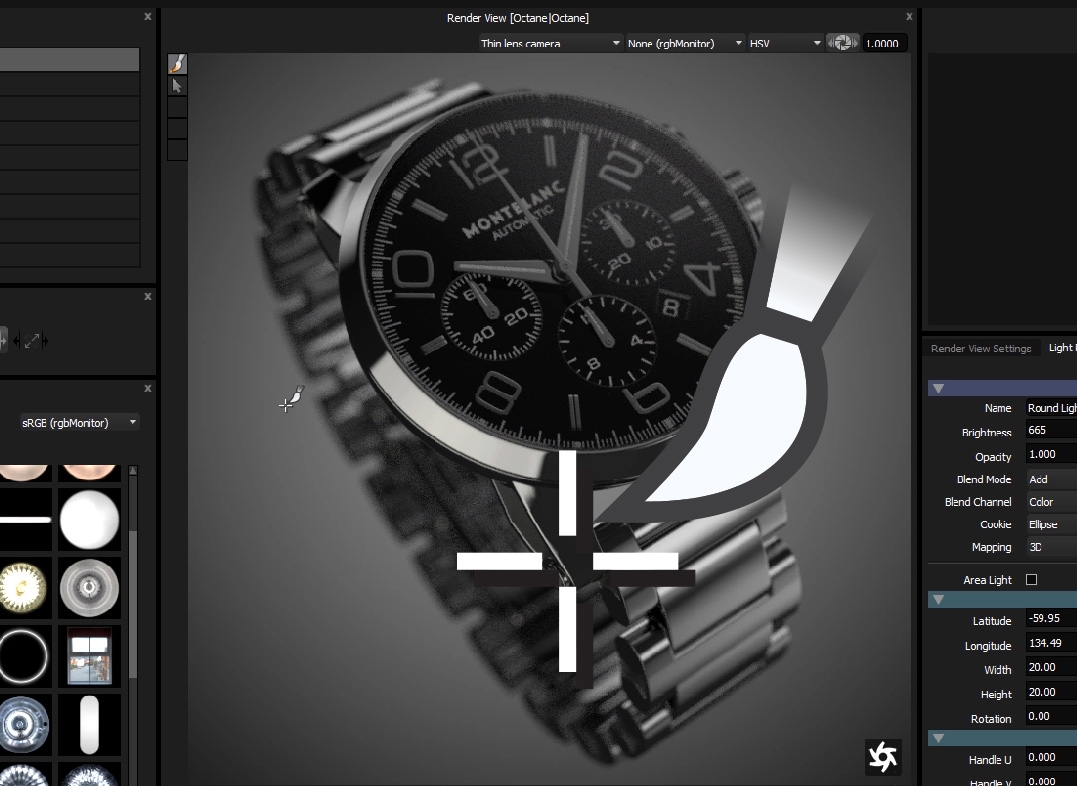Viewport: 1077px width, 786px height.
Task: Click the Name input field
Action: pyautogui.click(x=1052, y=408)
